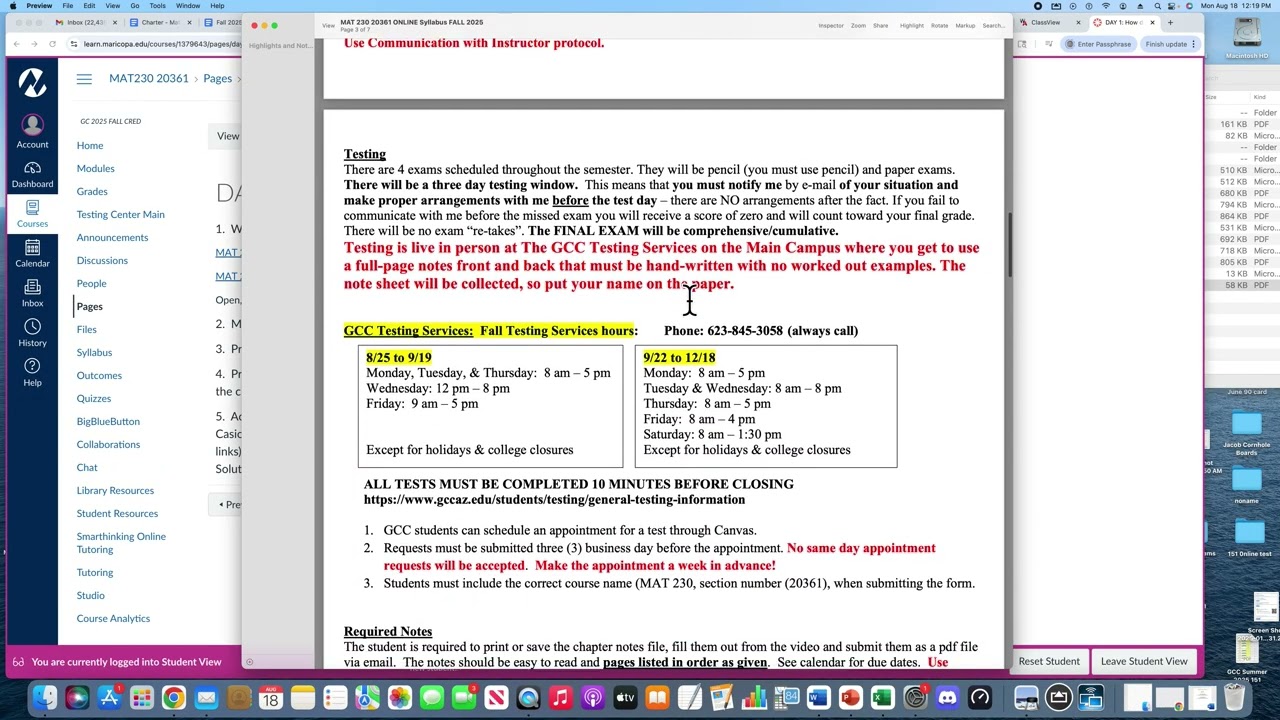Launch PowerPoint from the Dock
The width and height of the screenshot is (1280, 720).
click(850, 698)
